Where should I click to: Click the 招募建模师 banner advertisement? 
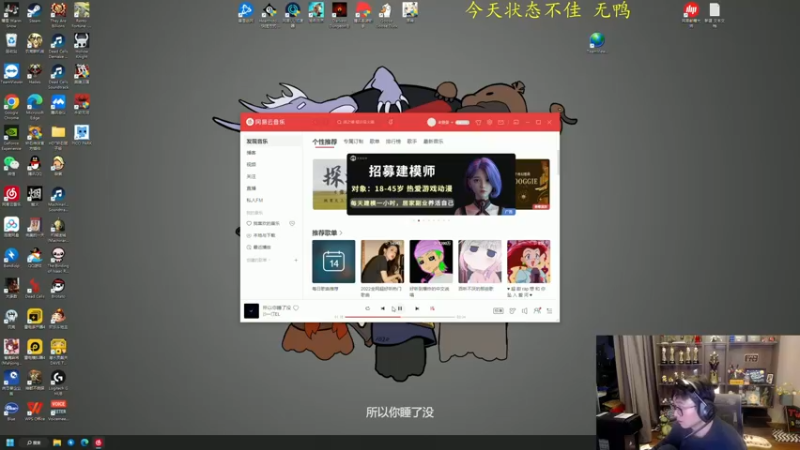pyautogui.click(x=431, y=184)
